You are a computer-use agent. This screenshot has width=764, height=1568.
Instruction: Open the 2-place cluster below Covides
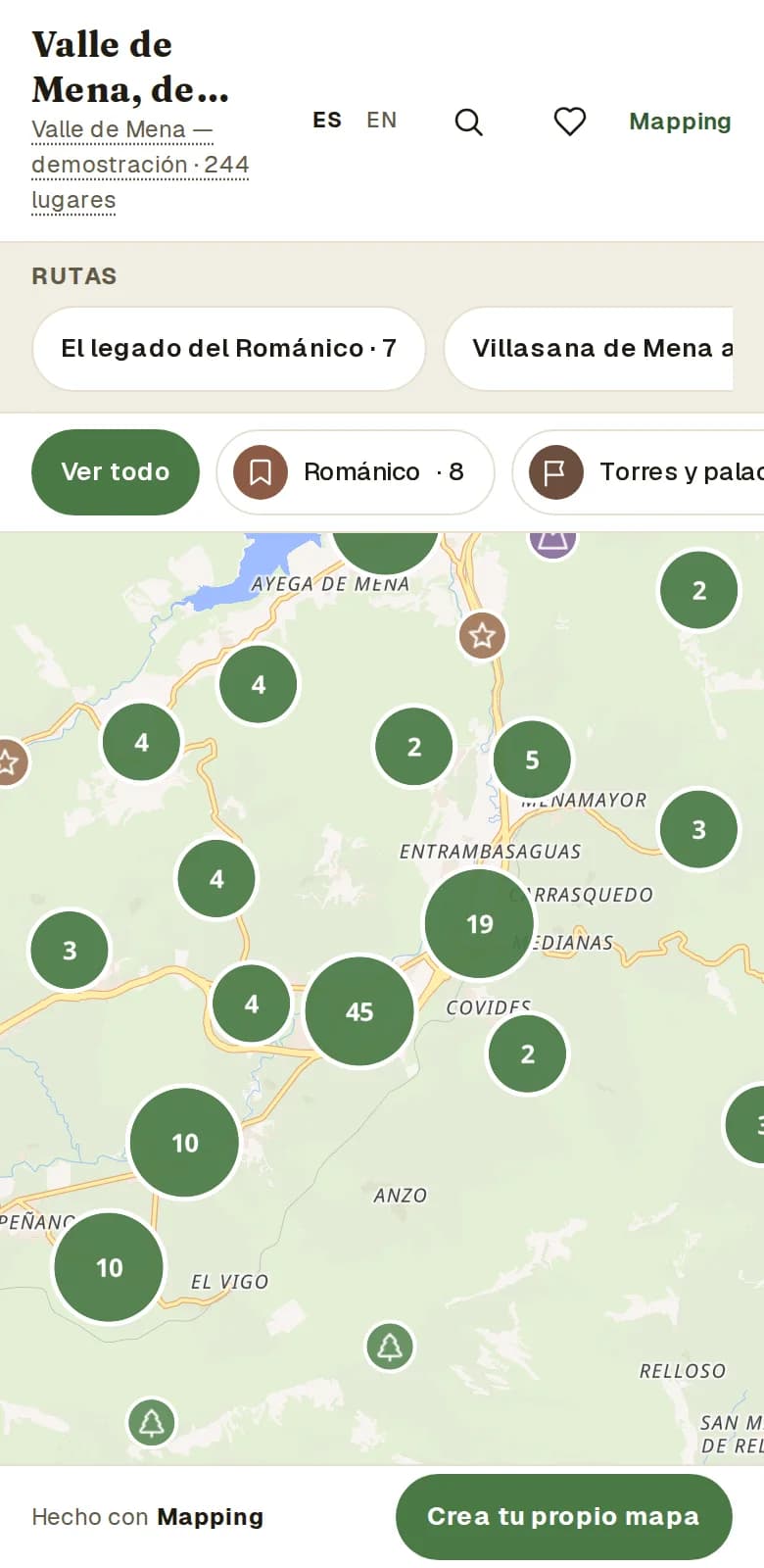tap(528, 1053)
